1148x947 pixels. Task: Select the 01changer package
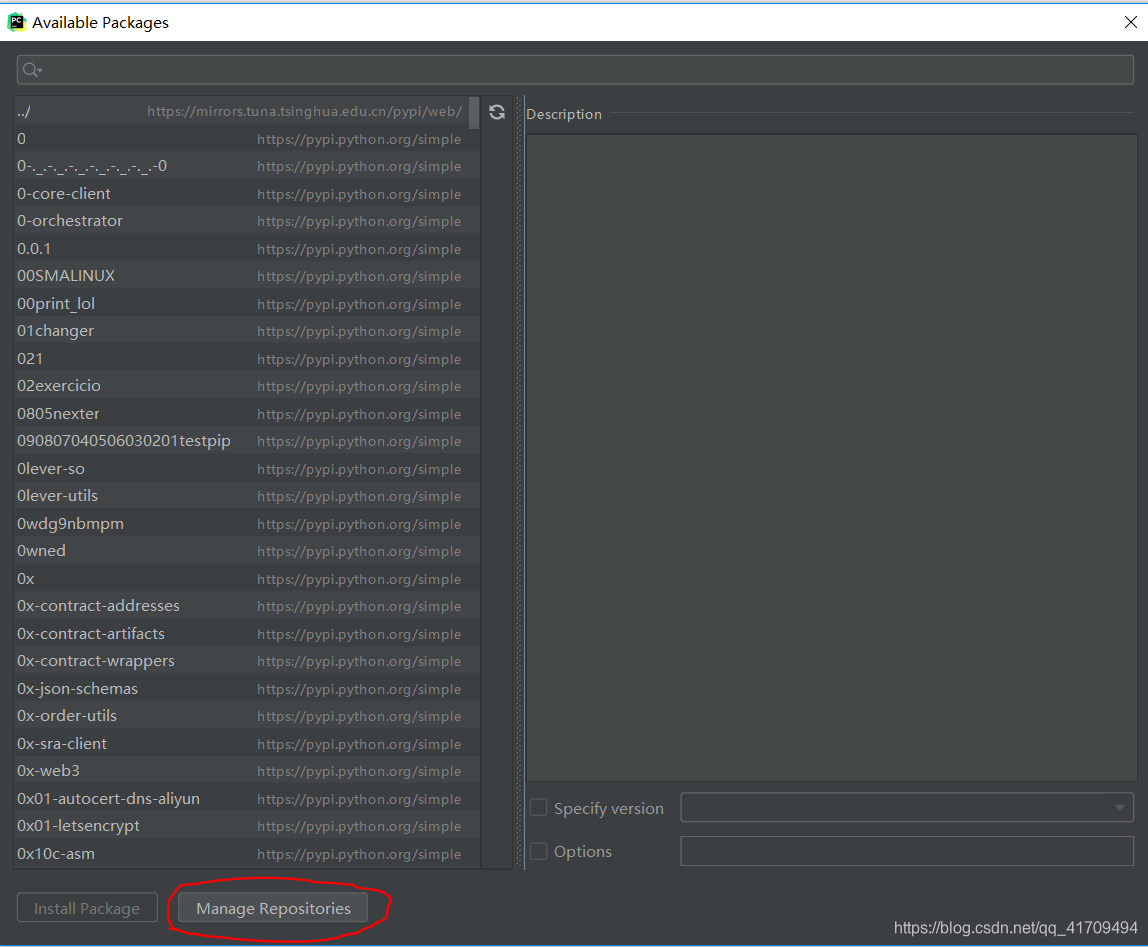click(x=247, y=331)
